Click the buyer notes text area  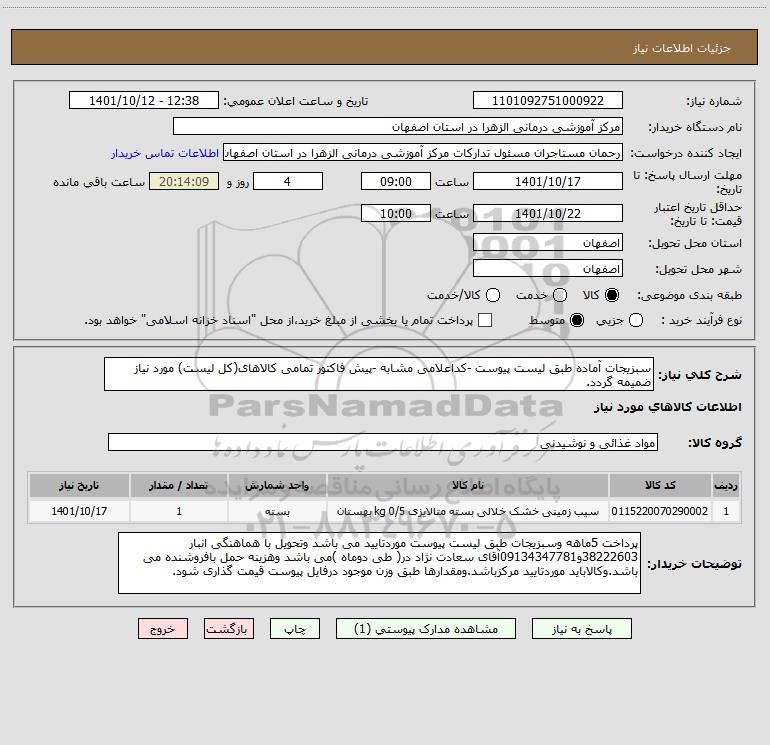(x=380, y=563)
